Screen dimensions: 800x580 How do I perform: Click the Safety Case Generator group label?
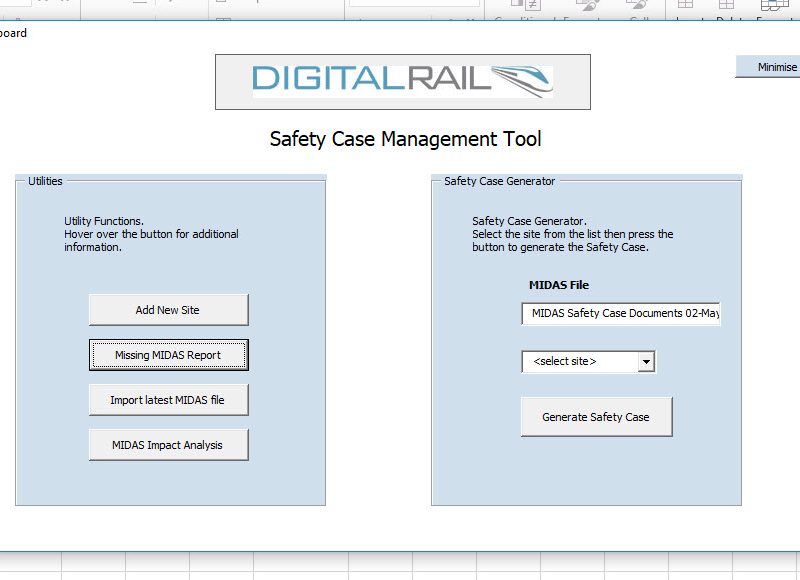tap(499, 181)
